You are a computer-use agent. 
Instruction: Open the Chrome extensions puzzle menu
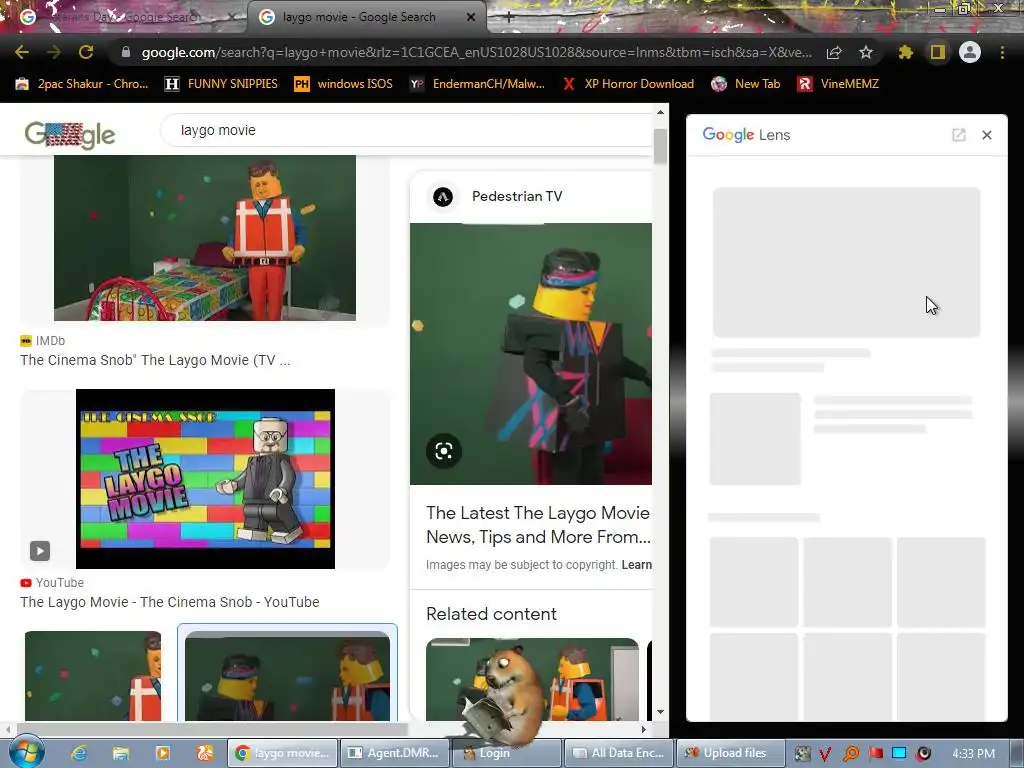click(906, 52)
